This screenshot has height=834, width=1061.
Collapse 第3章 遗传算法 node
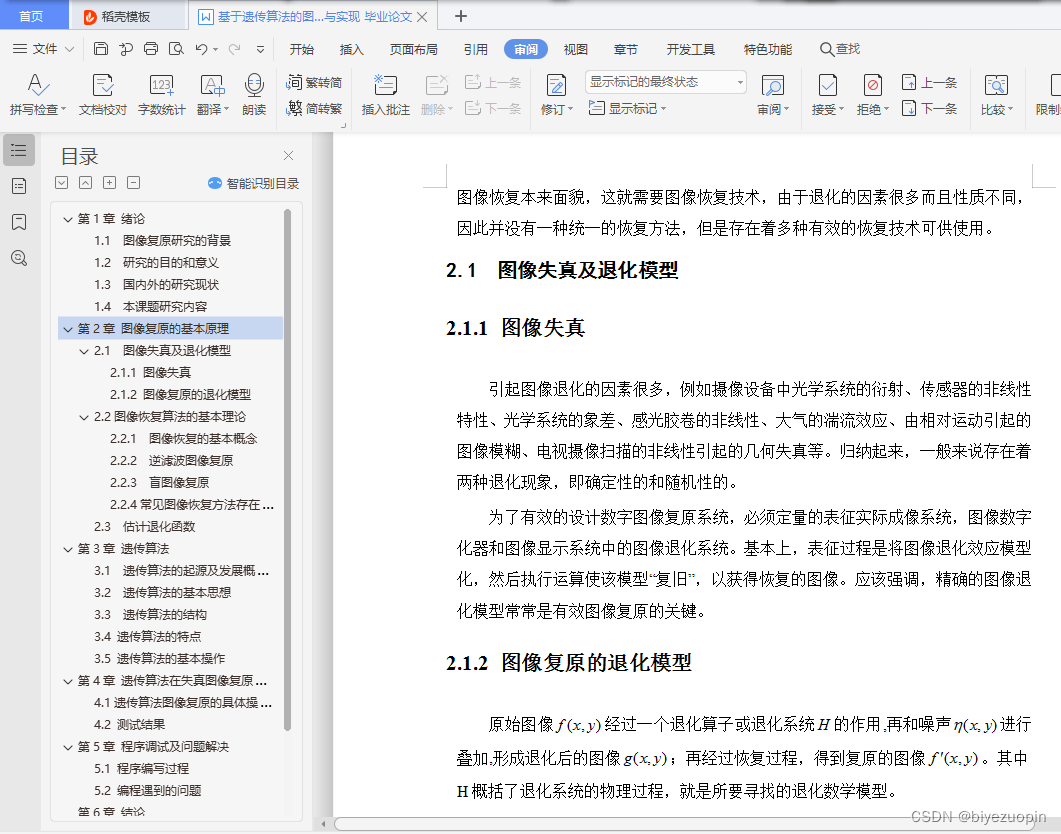68,549
